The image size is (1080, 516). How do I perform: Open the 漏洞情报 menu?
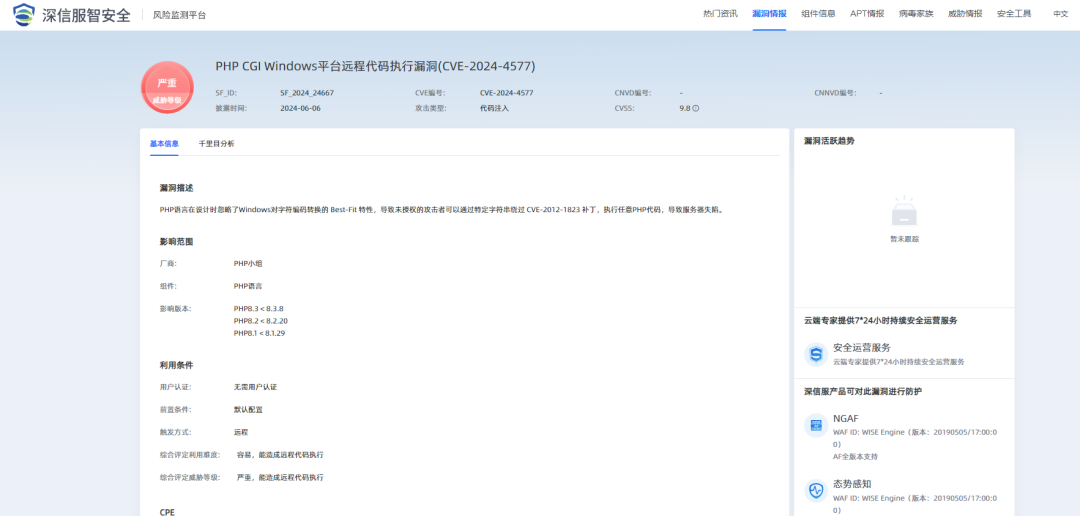tap(769, 14)
